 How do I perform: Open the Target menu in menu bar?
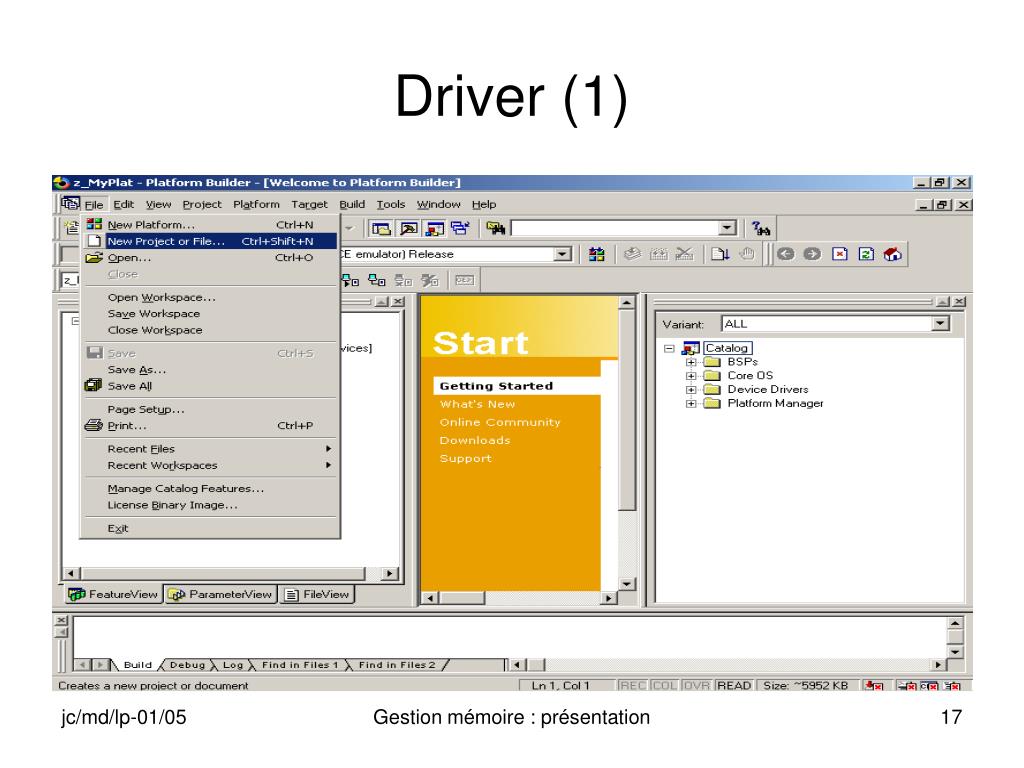coord(309,204)
